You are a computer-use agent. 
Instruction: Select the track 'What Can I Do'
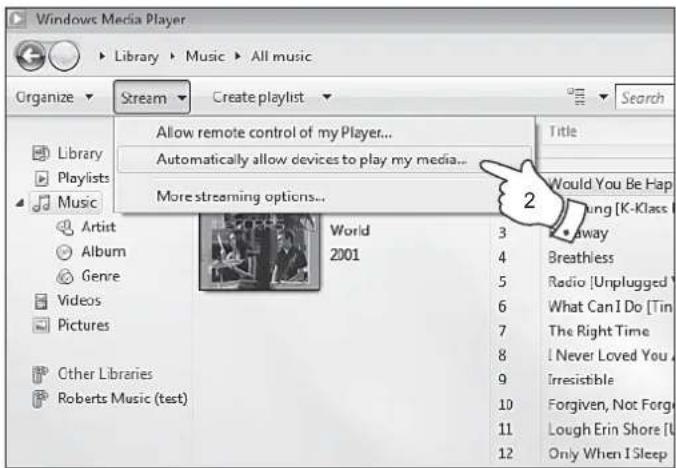(x=610, y=307)
